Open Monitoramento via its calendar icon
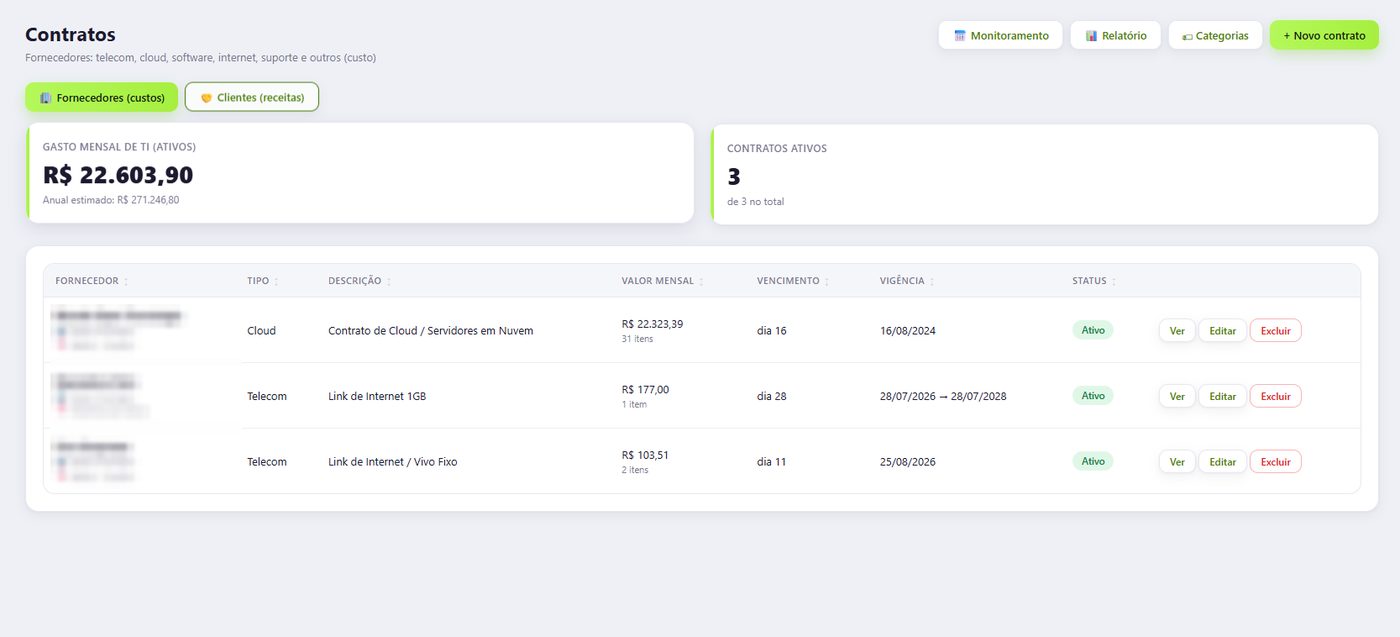Viewport: 1400px width, 637px height. click(960, 36)
